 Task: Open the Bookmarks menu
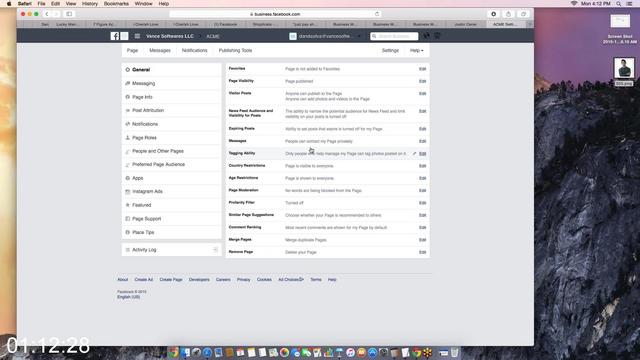click(116, 3)
